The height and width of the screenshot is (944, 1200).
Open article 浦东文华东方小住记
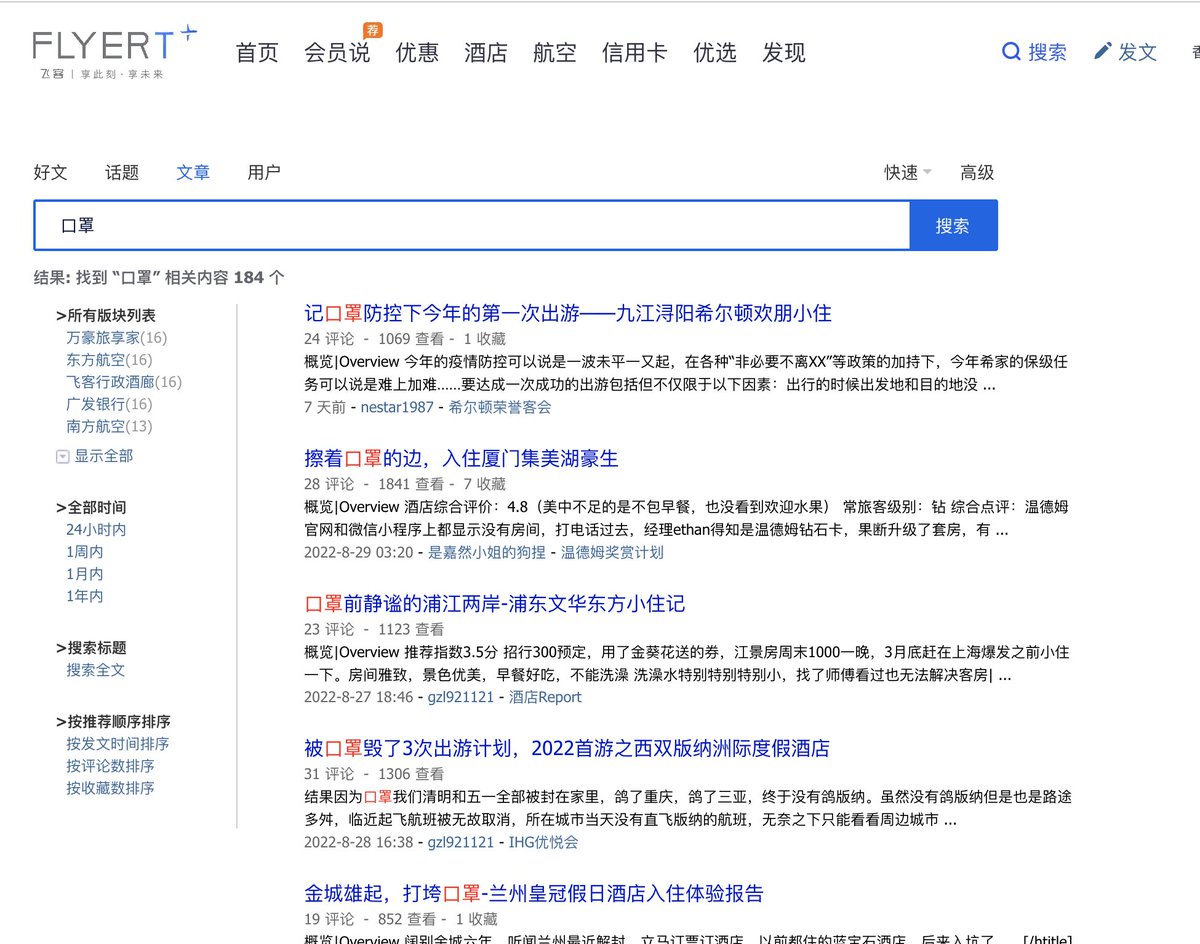pyautogui.click(x=495, y=604)
